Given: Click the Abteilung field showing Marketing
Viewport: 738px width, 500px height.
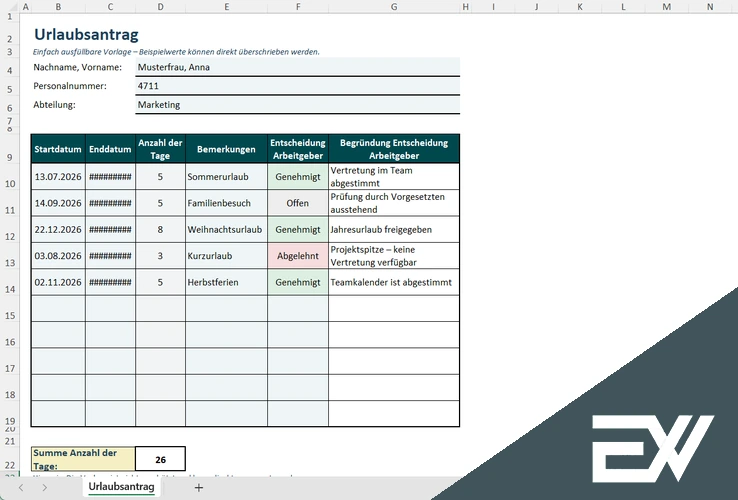Looking at the screenshot, I should (297, 105).
